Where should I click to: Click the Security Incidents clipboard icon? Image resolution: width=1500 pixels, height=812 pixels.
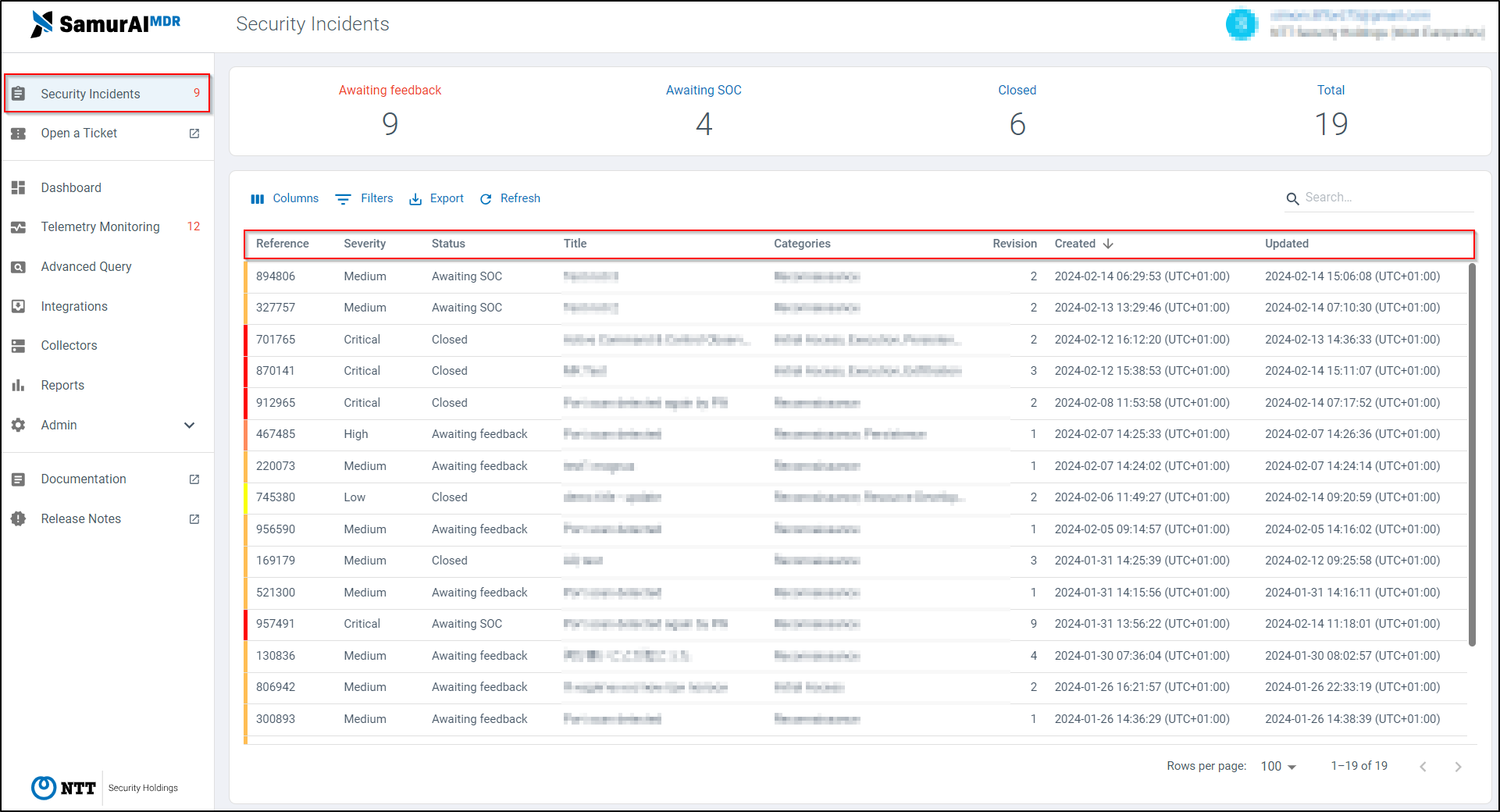(x=19, y=94)
